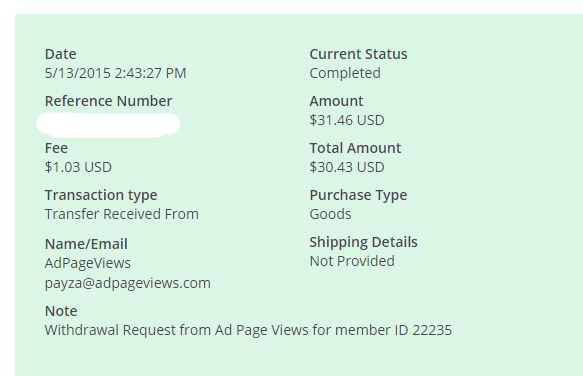Image resolution: width=583 pixels, height=376 pixels.
Task: Select the date value 5/13/2015 2:43:27 PM
Action: 115,73
